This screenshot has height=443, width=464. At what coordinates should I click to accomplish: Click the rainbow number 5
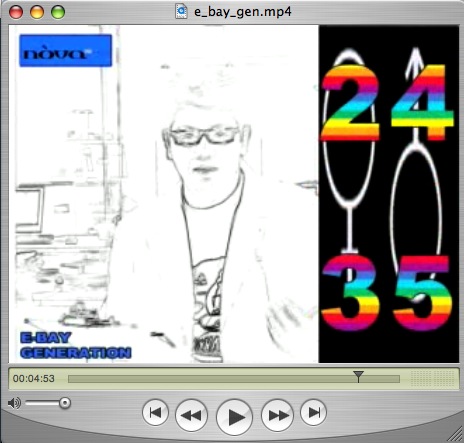click(422, 293)
